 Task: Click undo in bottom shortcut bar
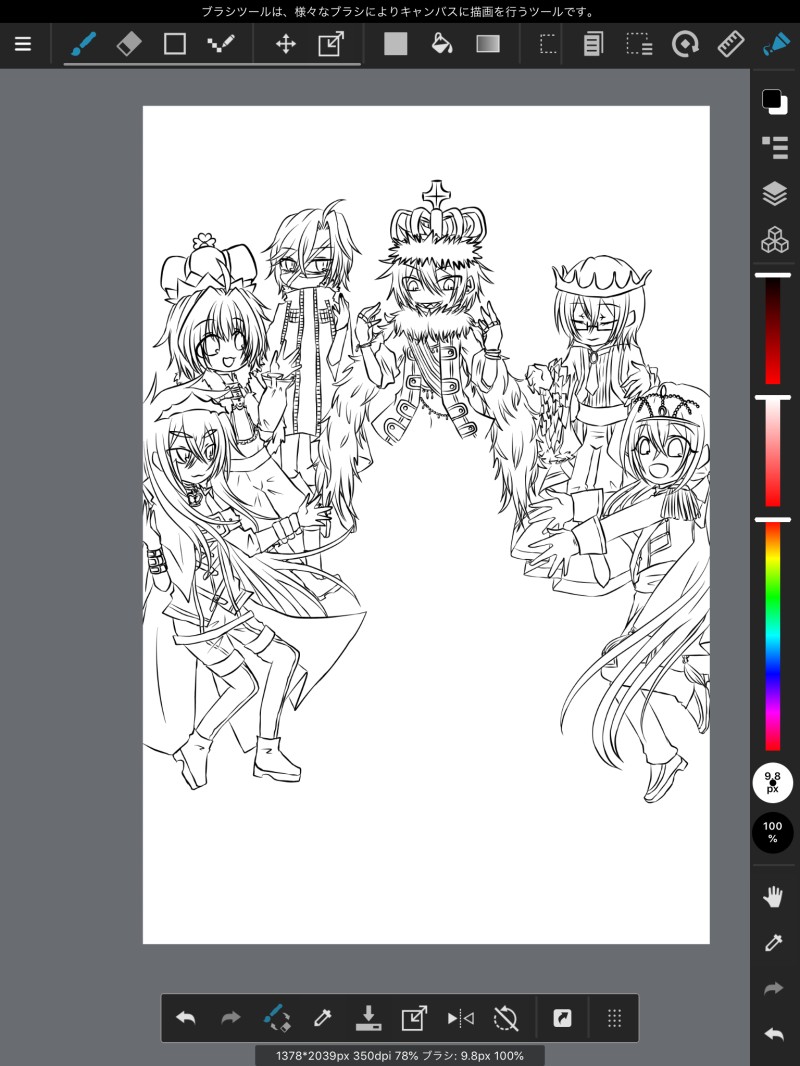coord(186,1018)
